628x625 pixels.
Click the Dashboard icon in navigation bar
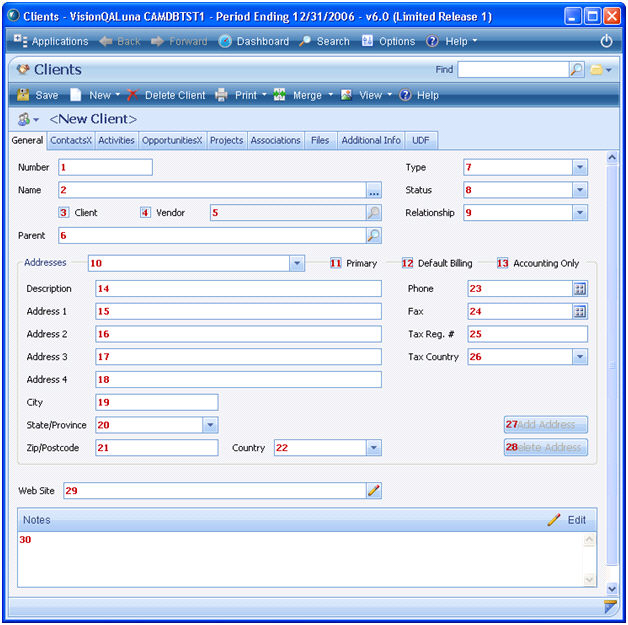pyautogui.click(x=225, y=41)
